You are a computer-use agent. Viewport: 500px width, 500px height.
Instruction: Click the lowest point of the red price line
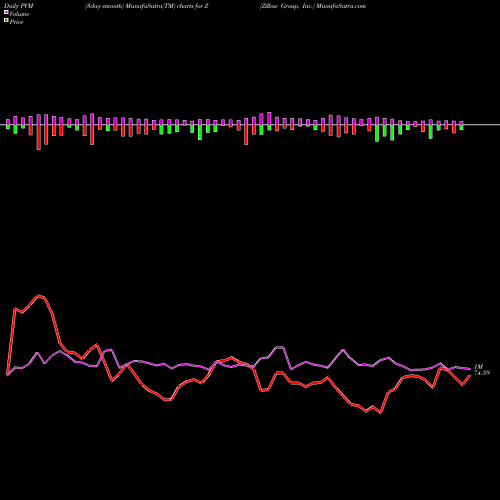381,413
